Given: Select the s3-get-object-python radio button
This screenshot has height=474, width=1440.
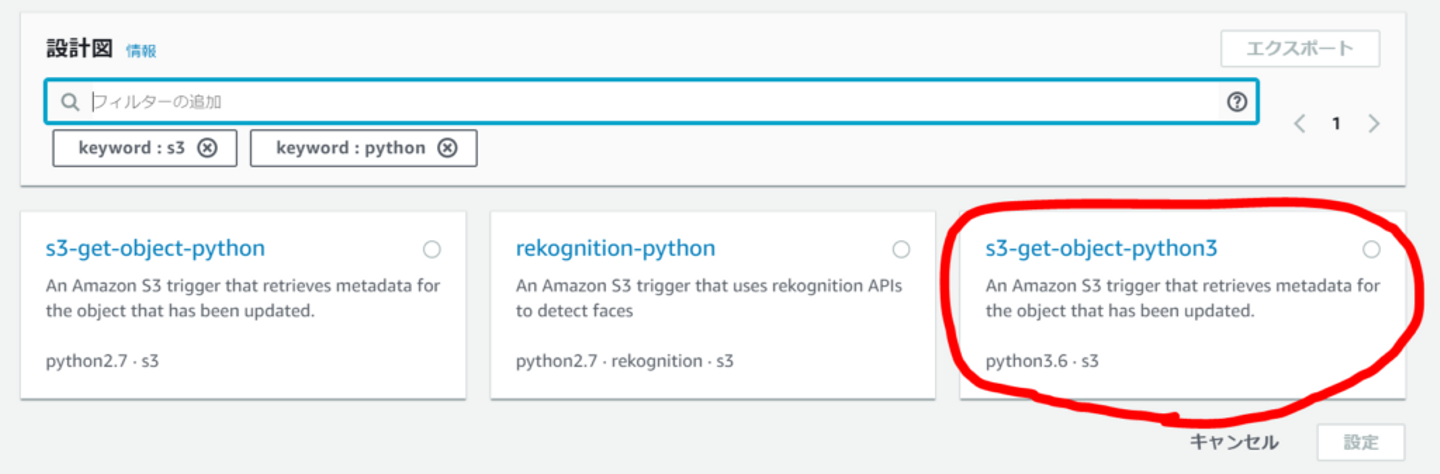Looking at the screenshot, I should point(432,249).
